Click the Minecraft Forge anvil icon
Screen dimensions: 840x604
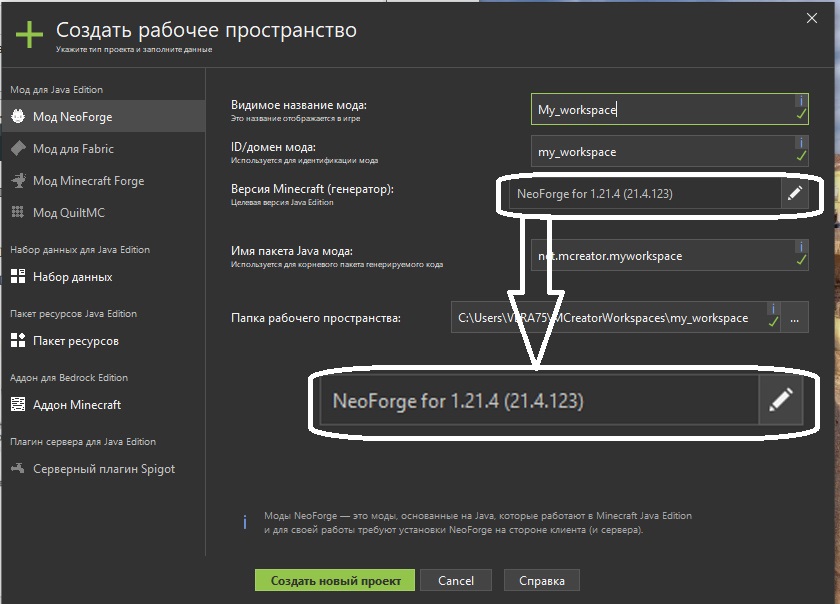point(18,181)
